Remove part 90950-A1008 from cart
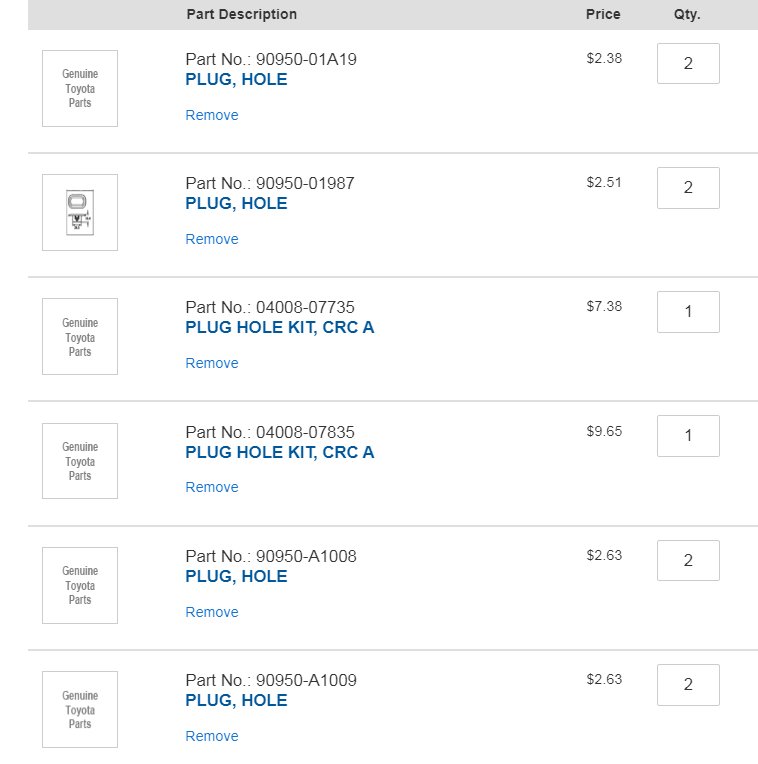Screen dimensions: 758x764 212,612
